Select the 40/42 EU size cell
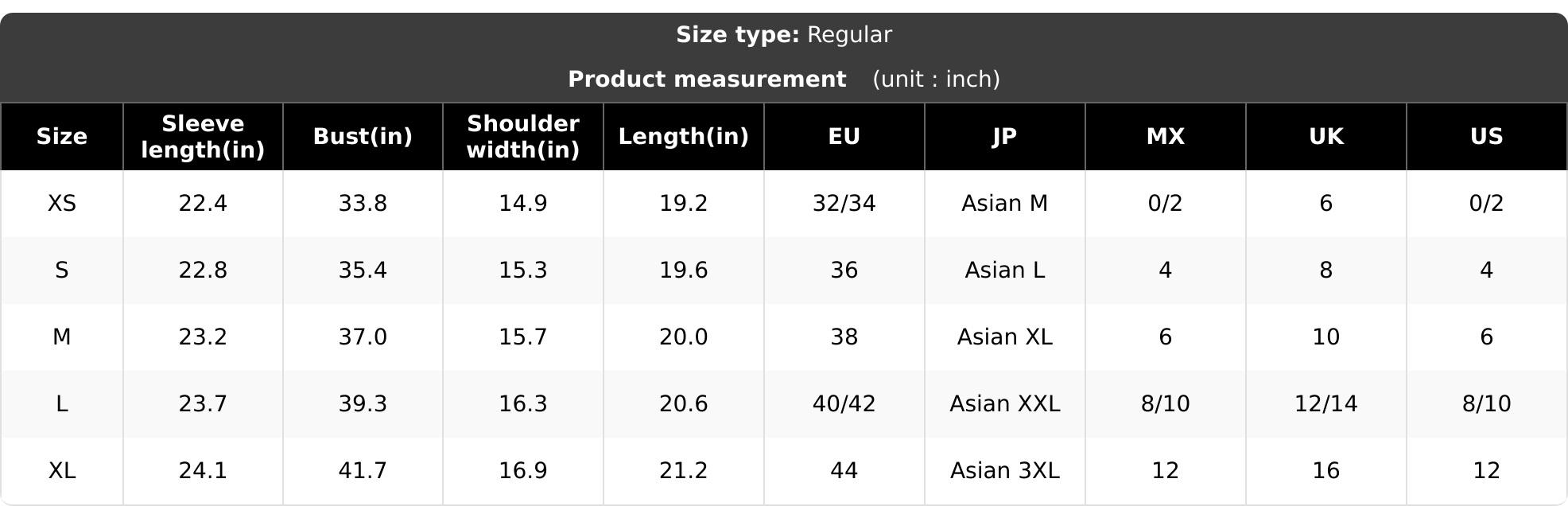 [x=844, y=404]
